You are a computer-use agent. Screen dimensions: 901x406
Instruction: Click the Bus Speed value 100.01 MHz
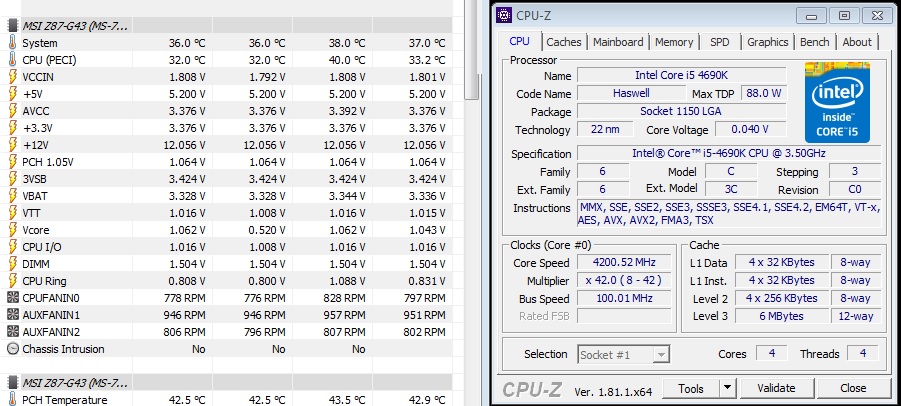pyautogui.click(x=625, y=298)
